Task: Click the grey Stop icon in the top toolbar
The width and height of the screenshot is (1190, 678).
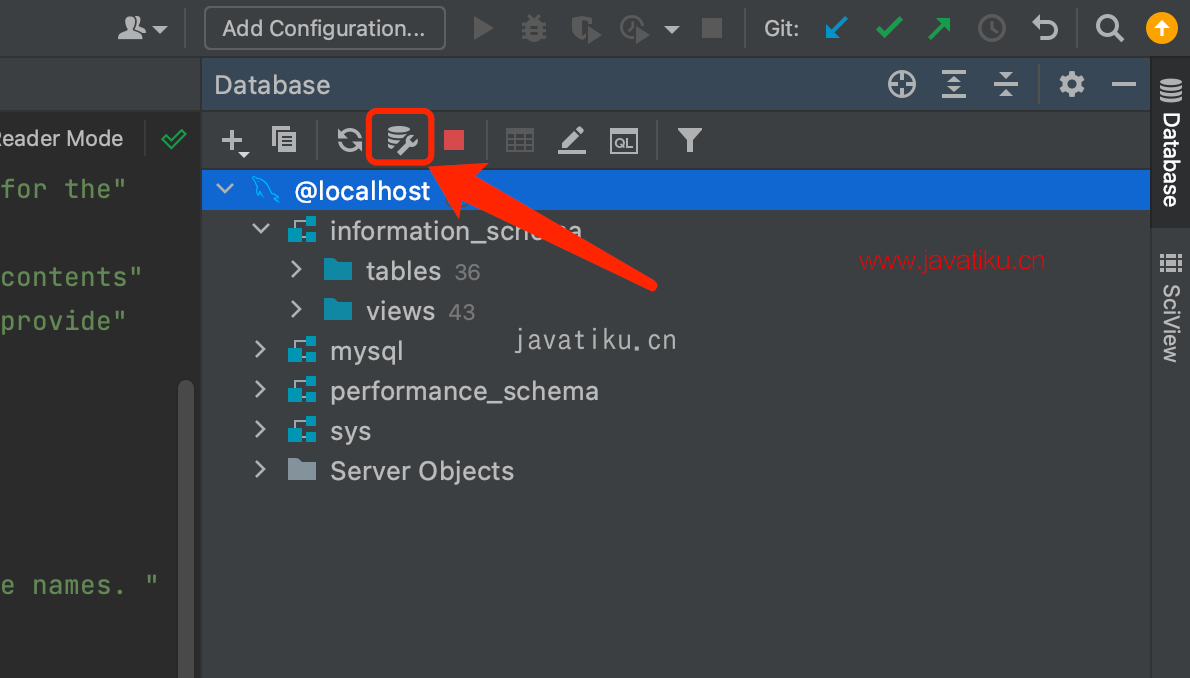Action: (x=712, y=29)
